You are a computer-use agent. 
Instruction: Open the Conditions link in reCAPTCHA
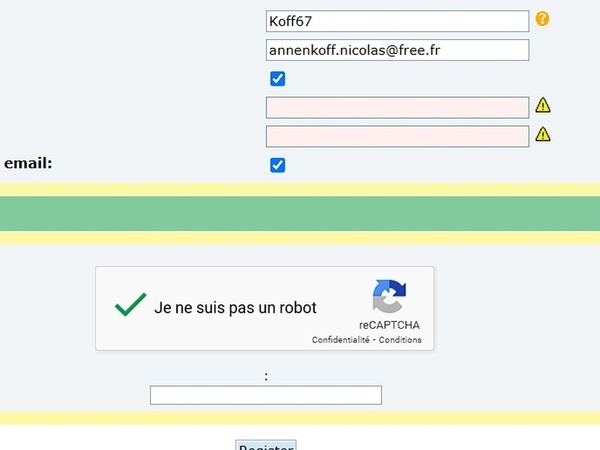pyautogui.click(x=401, y=340)
